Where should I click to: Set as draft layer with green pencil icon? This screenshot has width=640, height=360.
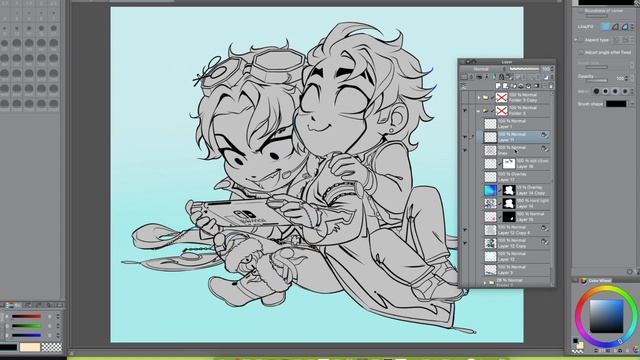coord(493,77)
